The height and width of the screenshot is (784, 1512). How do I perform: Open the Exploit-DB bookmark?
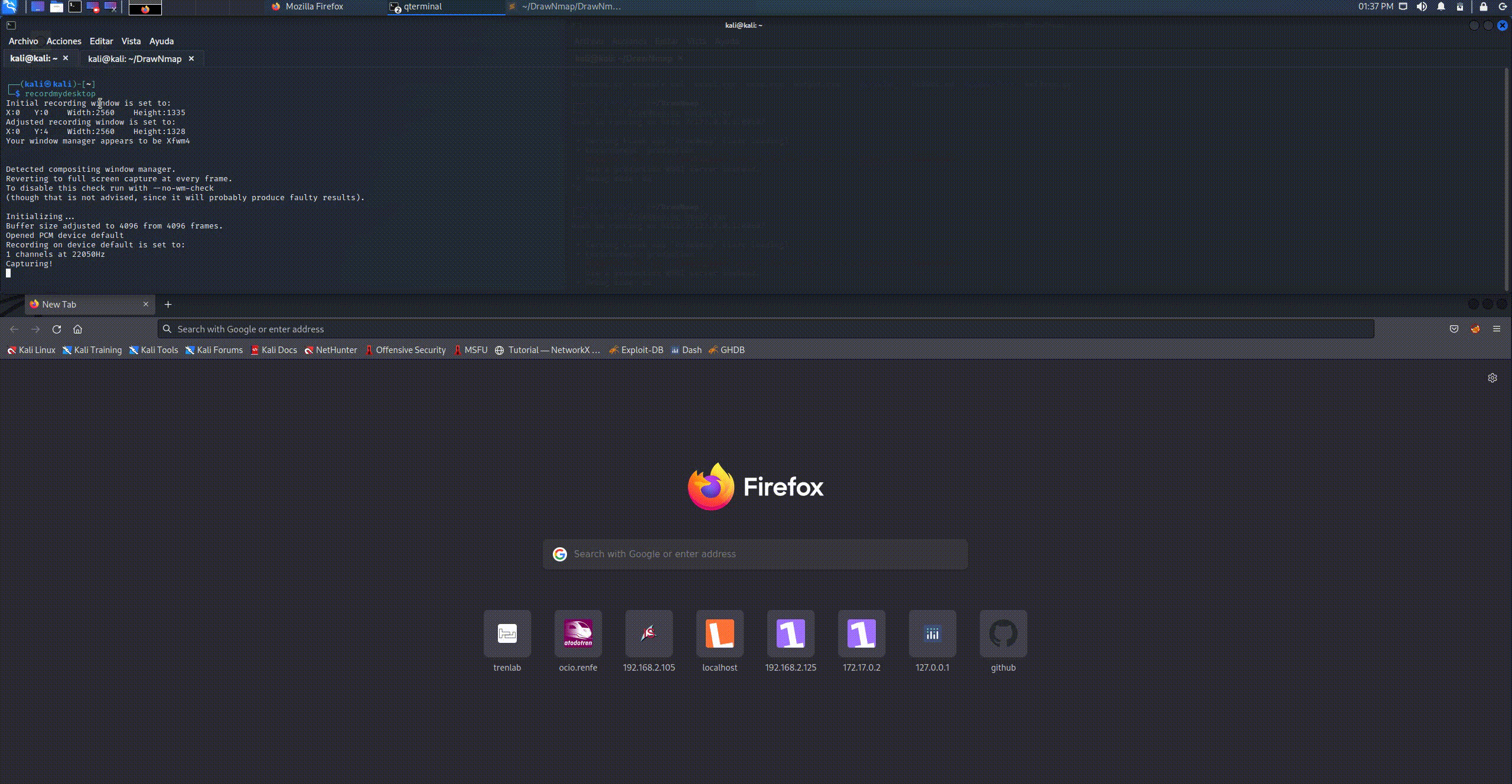pos(636,349)
